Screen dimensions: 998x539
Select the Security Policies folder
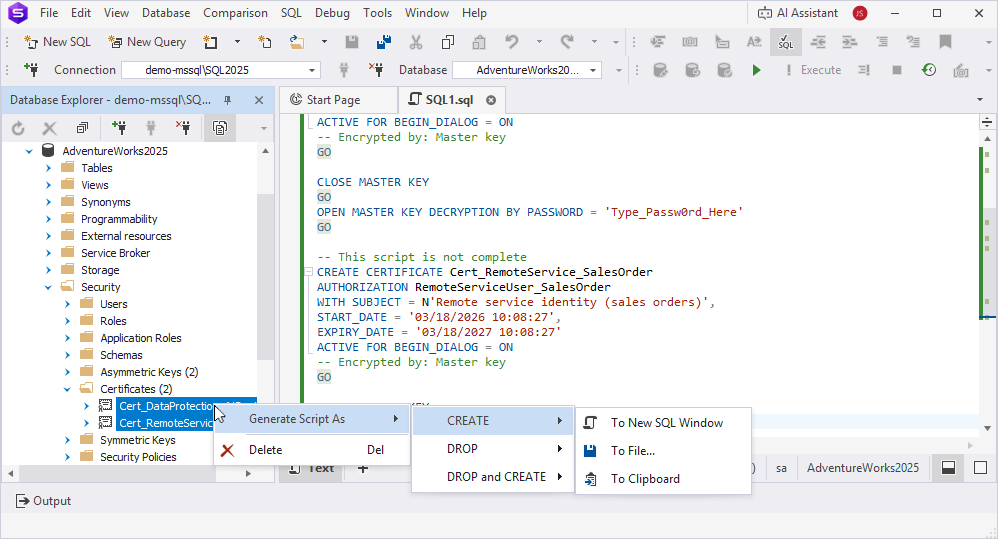138,457
